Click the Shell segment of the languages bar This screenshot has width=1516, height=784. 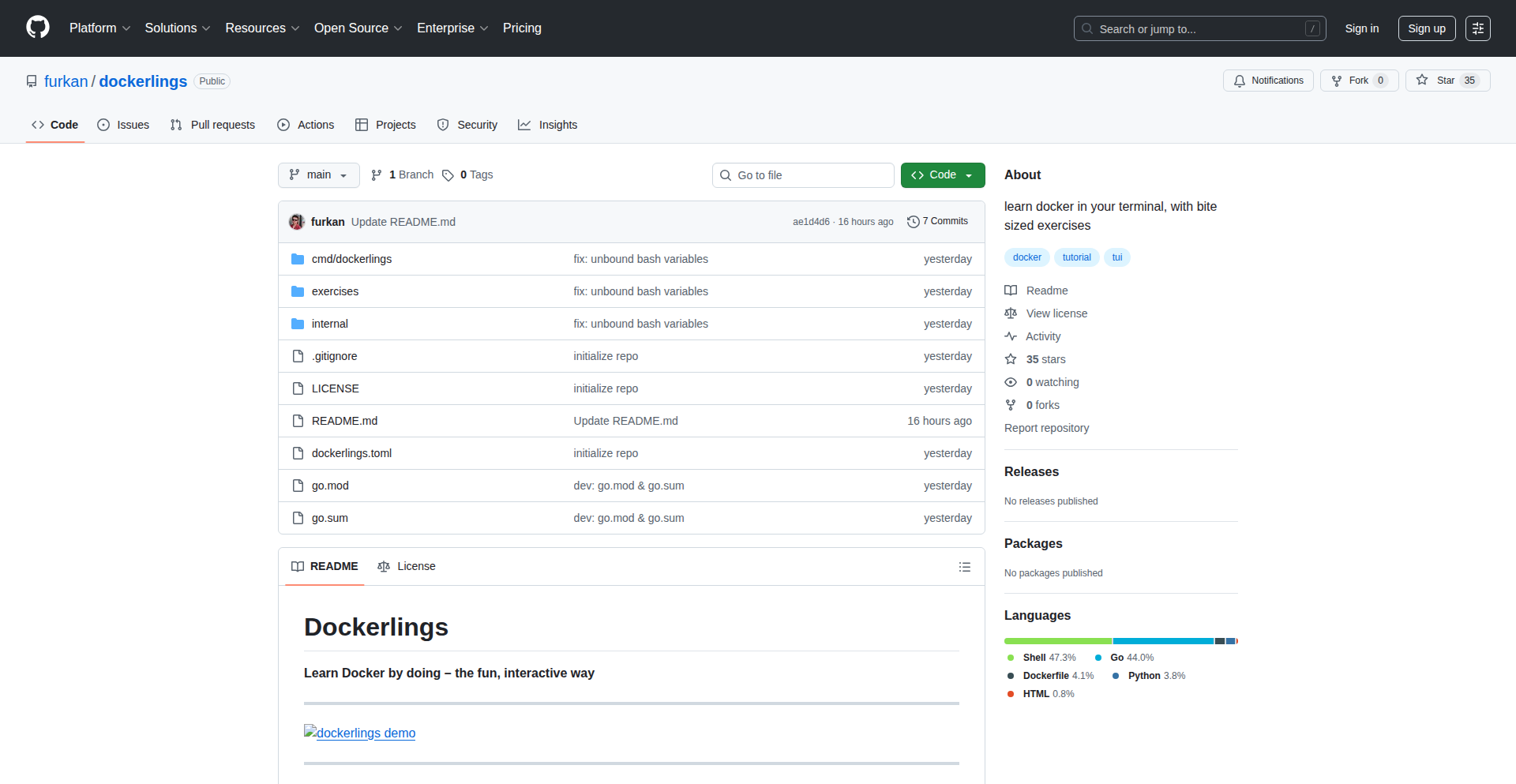(x=1057, y=640)
